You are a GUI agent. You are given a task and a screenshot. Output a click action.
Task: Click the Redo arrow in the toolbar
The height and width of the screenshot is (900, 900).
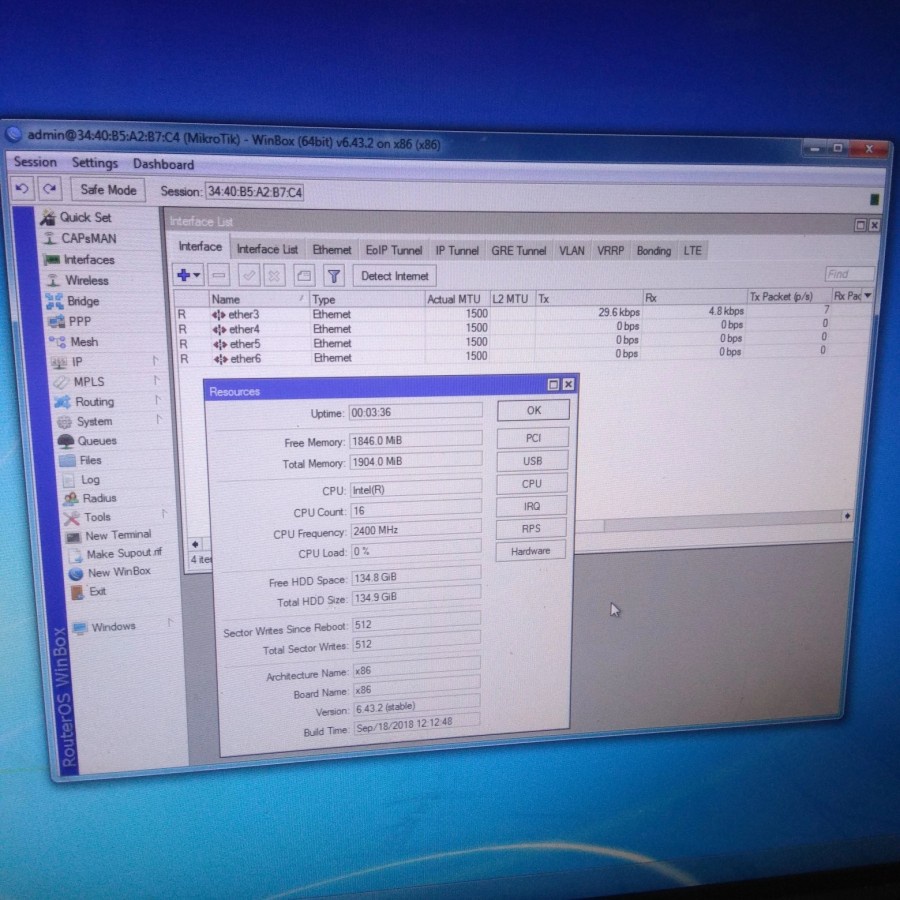click(x=50, y=189)
